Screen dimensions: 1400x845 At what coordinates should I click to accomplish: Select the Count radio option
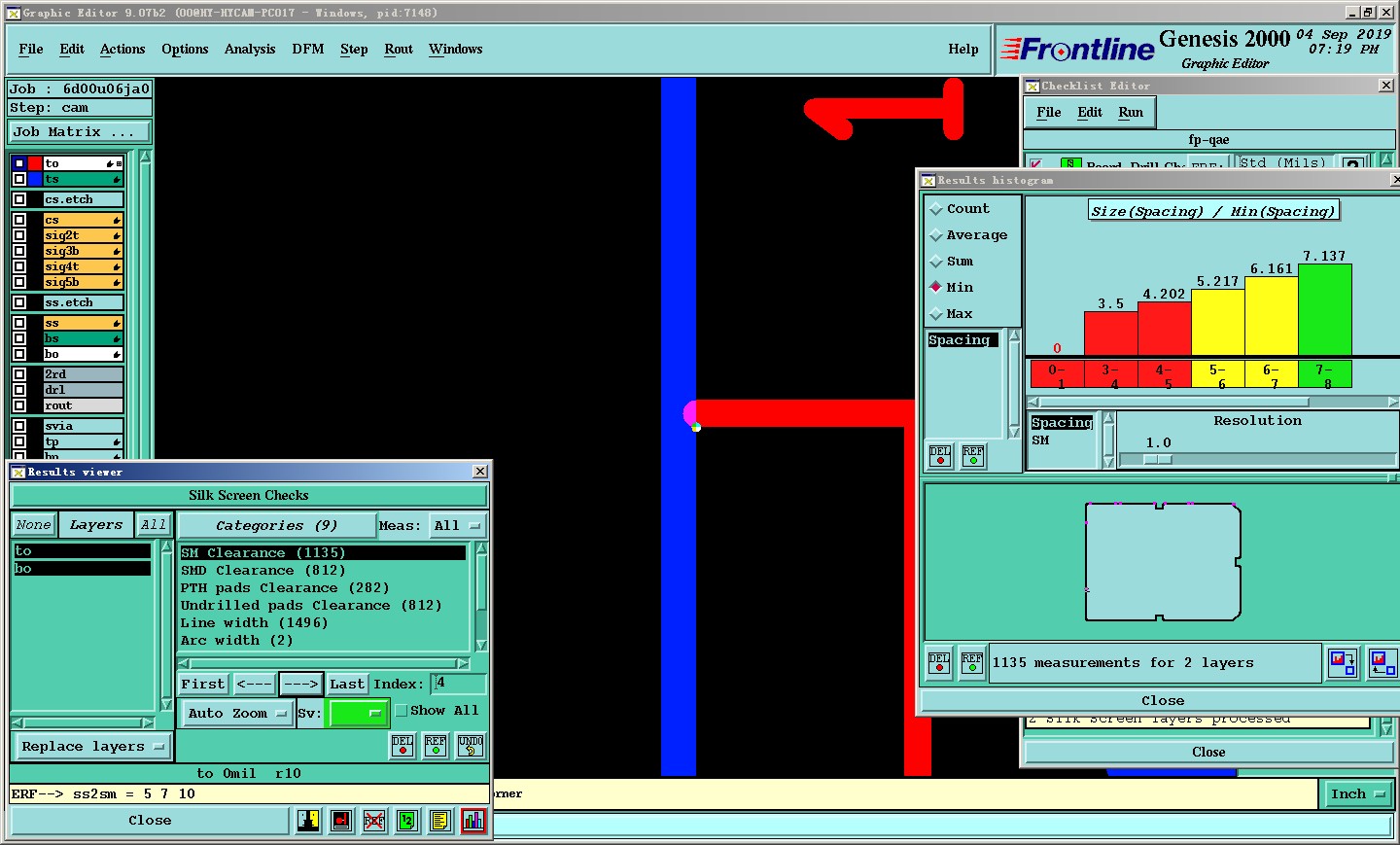click(x=936, y=209)
